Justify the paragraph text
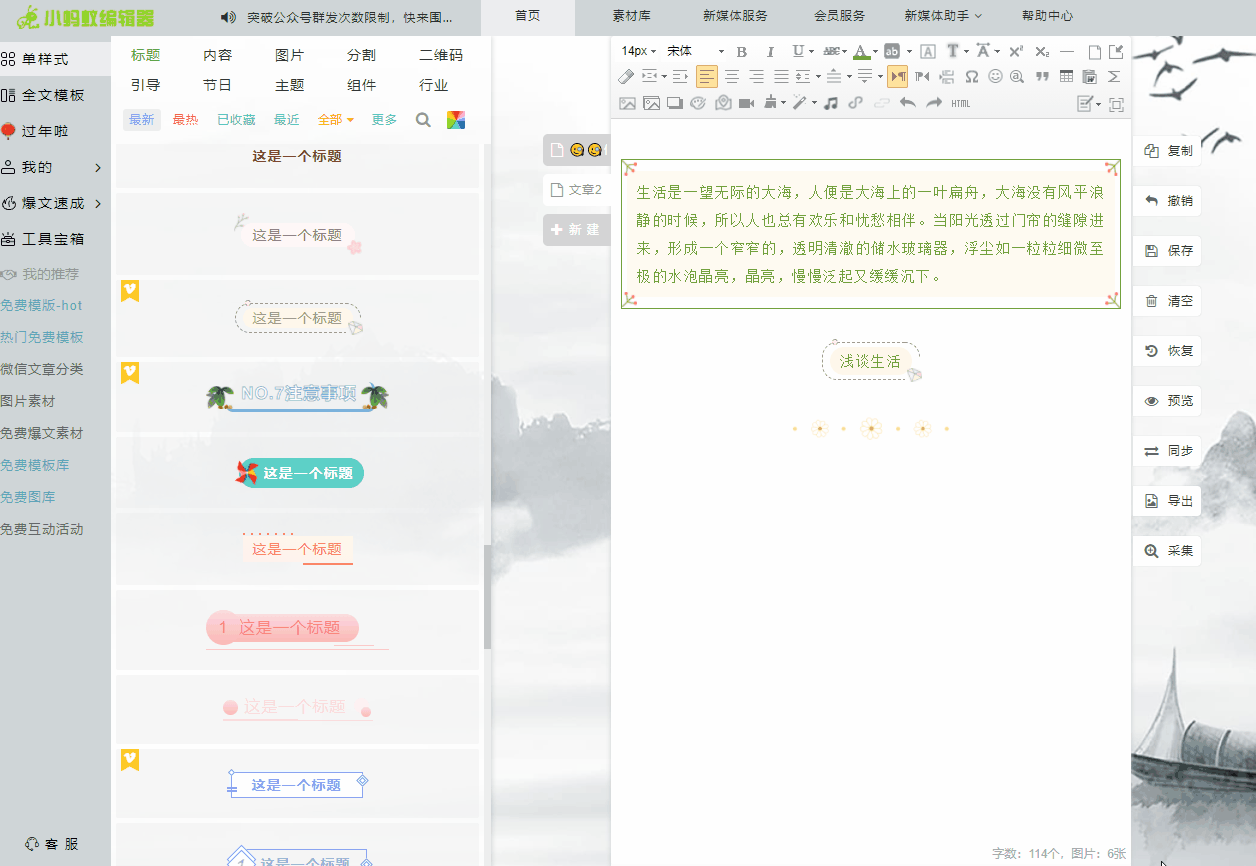 pos(781,77)
